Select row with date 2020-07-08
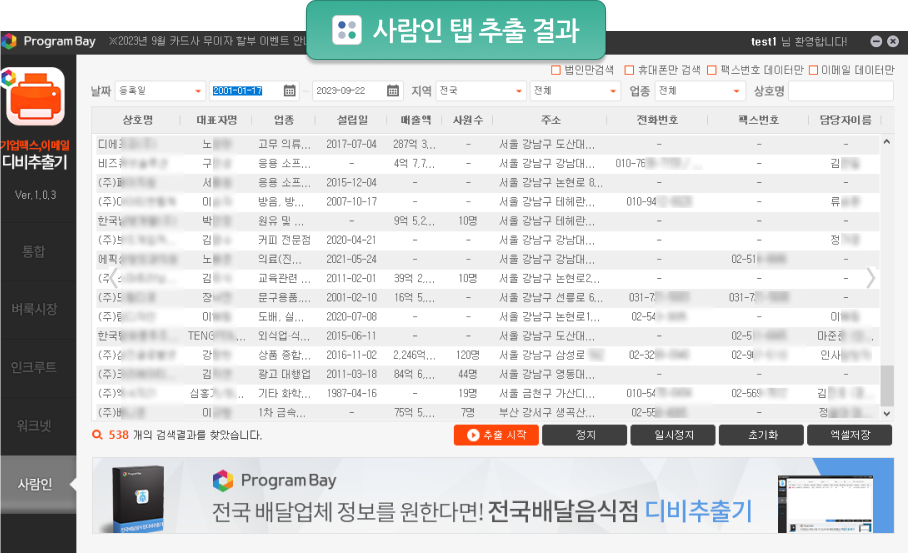Screen dimensions: 911x554 pos(487,316)
